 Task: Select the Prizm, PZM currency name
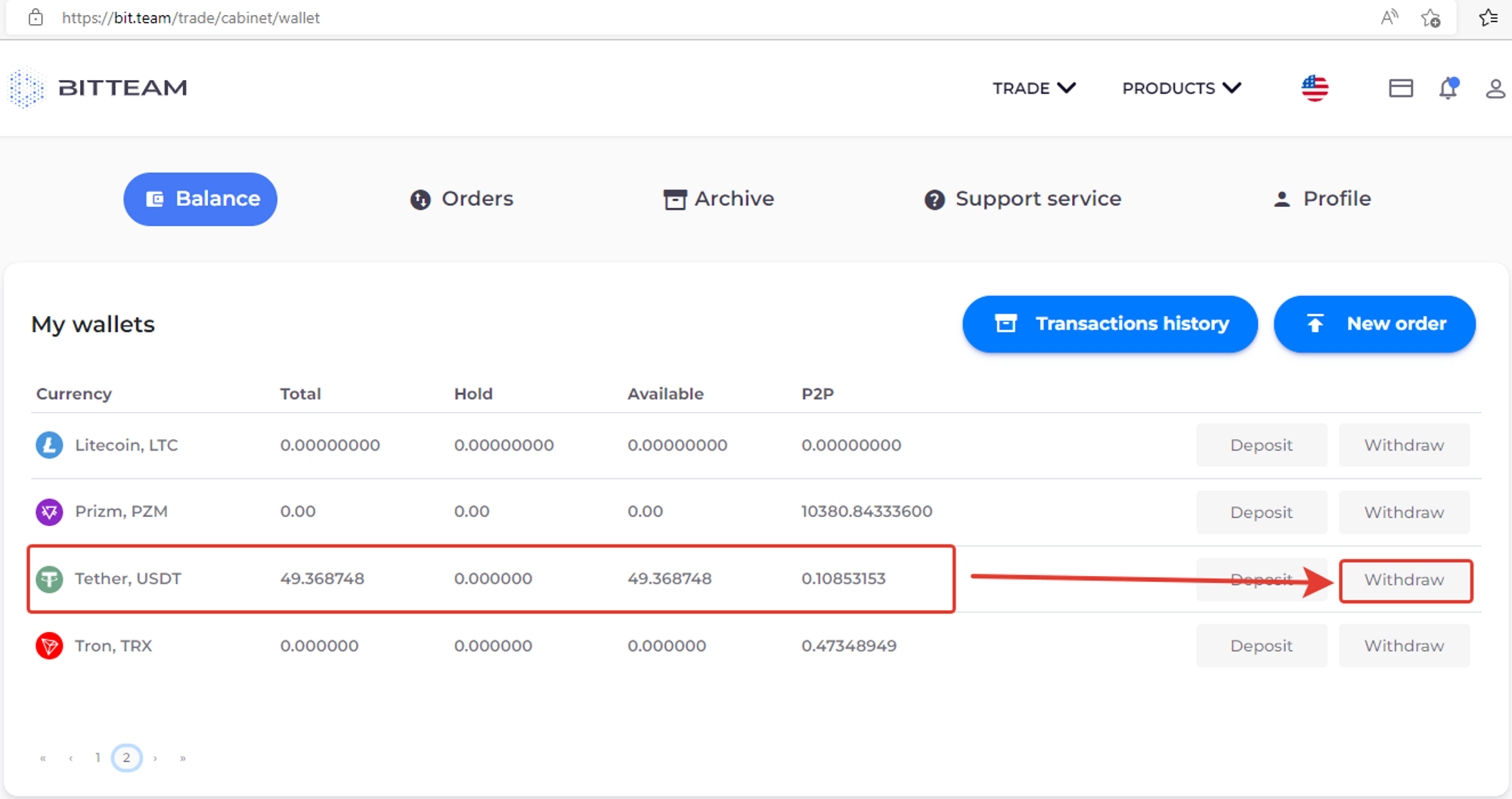(x=121, y=512)
